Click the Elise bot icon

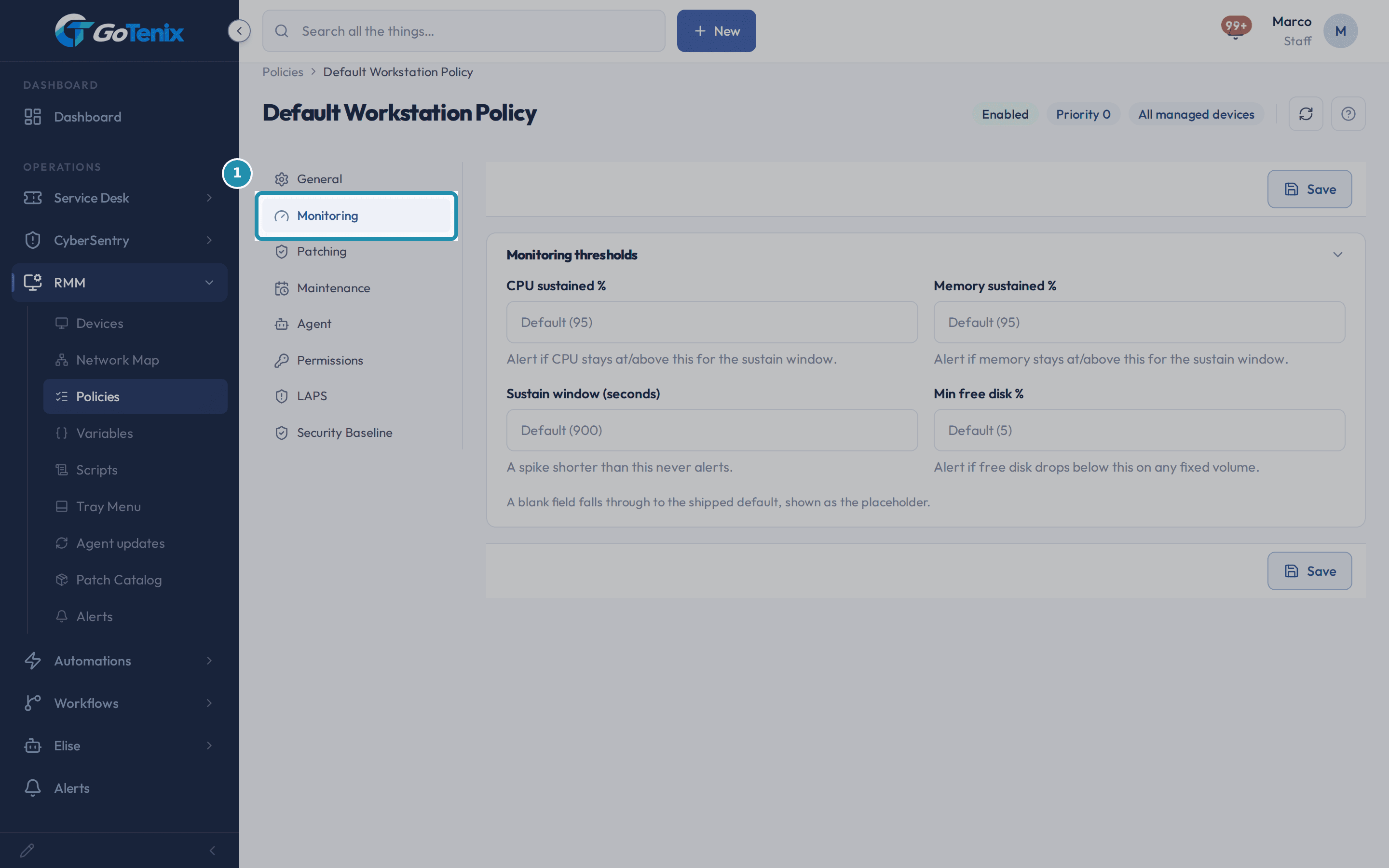(x=33, y=746)
